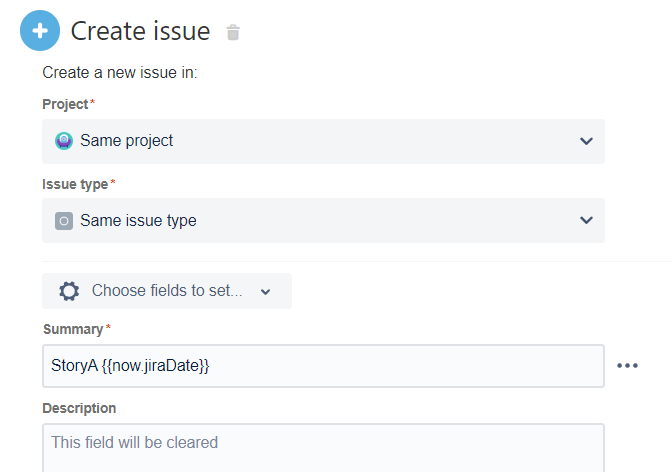The image size is (672, 472).
Task: Click the Issue type field label
Action: point(75,184)
